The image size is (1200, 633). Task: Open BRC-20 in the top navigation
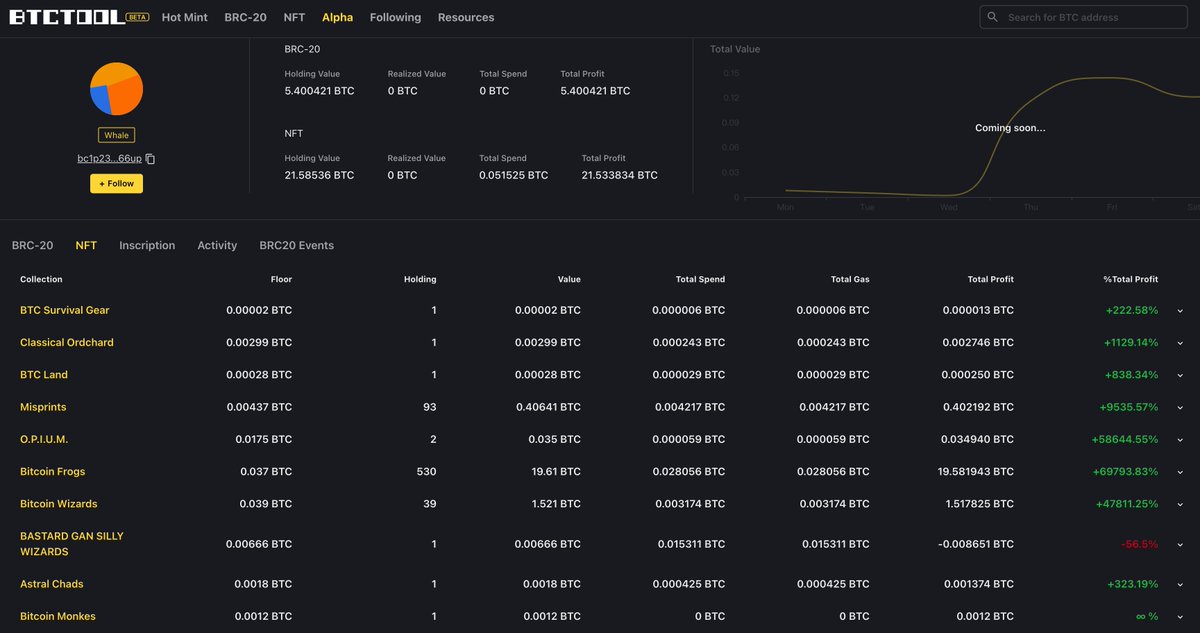click(x=246, y=17)
